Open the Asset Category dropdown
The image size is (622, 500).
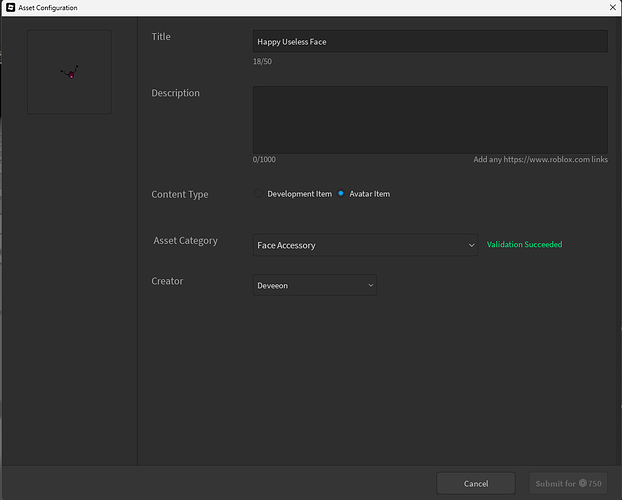coord(365,245)
